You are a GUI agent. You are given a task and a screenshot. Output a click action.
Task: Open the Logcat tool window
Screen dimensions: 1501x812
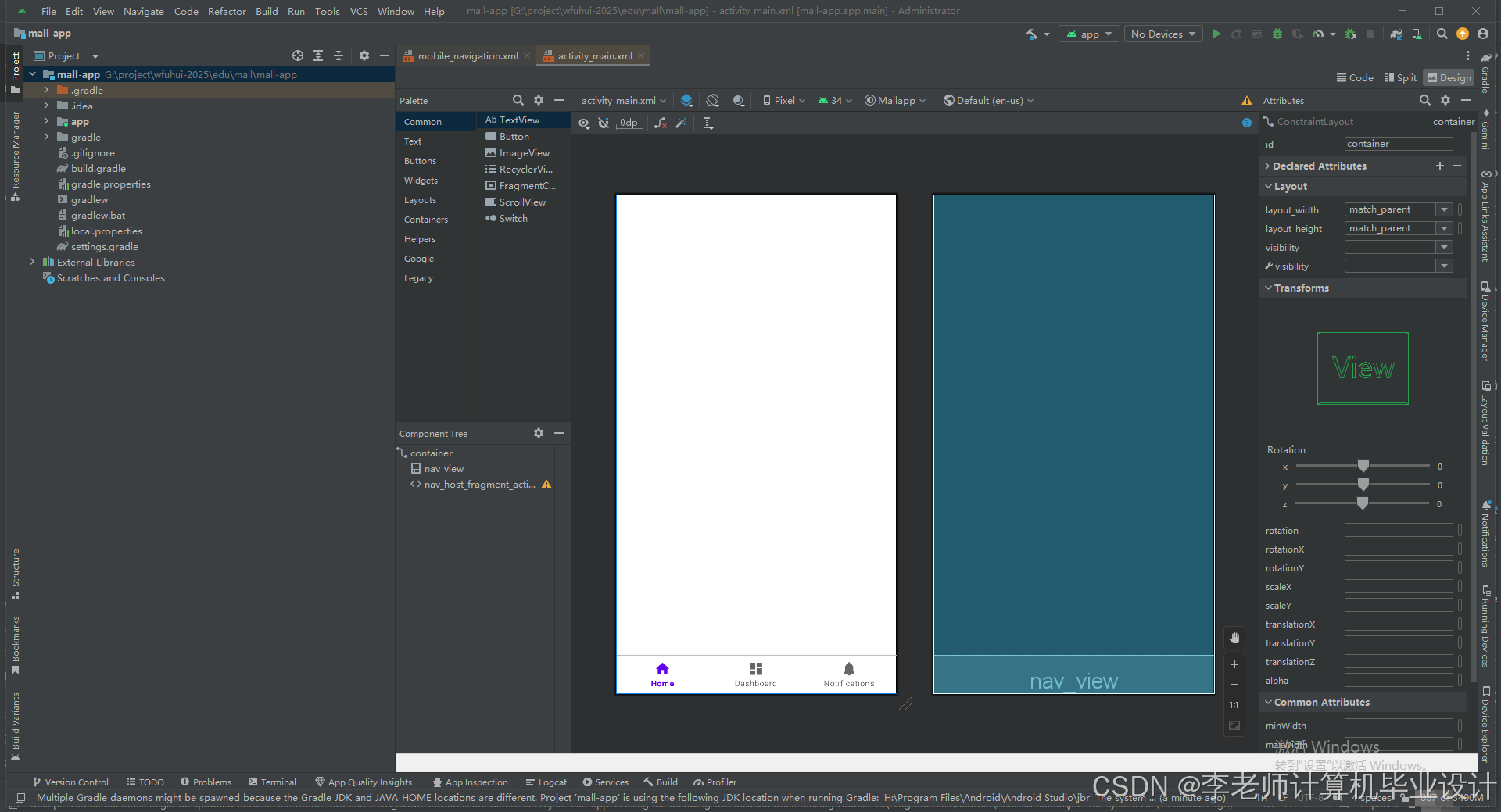(546, 782)
